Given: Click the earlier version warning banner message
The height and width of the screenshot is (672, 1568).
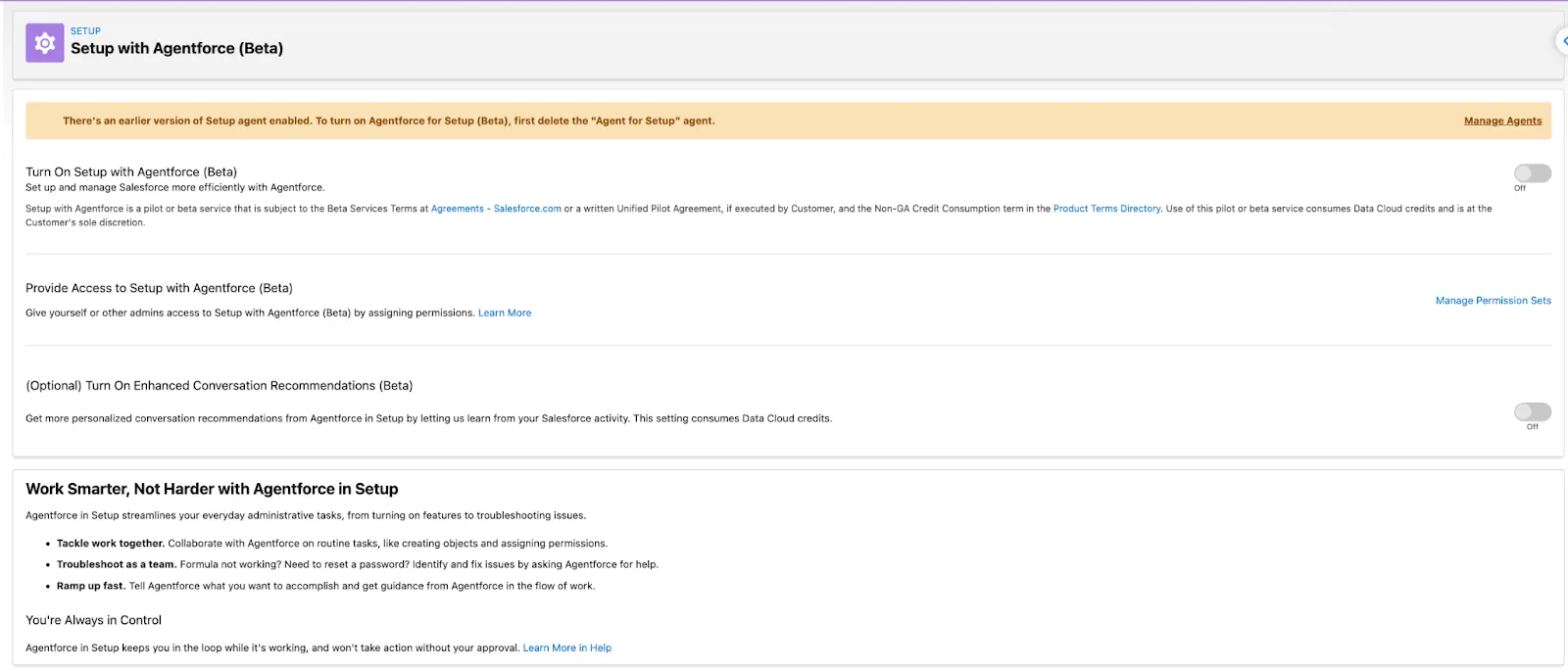Looking at the screenshot, I should 388,121.
